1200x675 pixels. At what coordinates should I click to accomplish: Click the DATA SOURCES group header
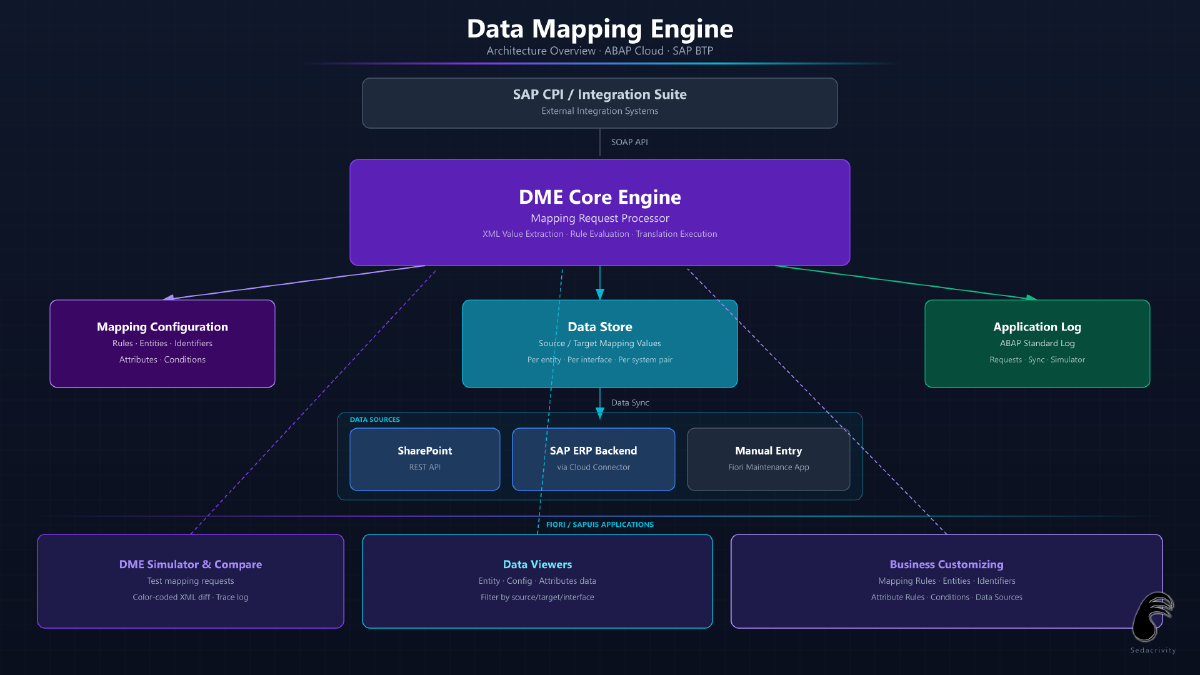tap(375, 420)
